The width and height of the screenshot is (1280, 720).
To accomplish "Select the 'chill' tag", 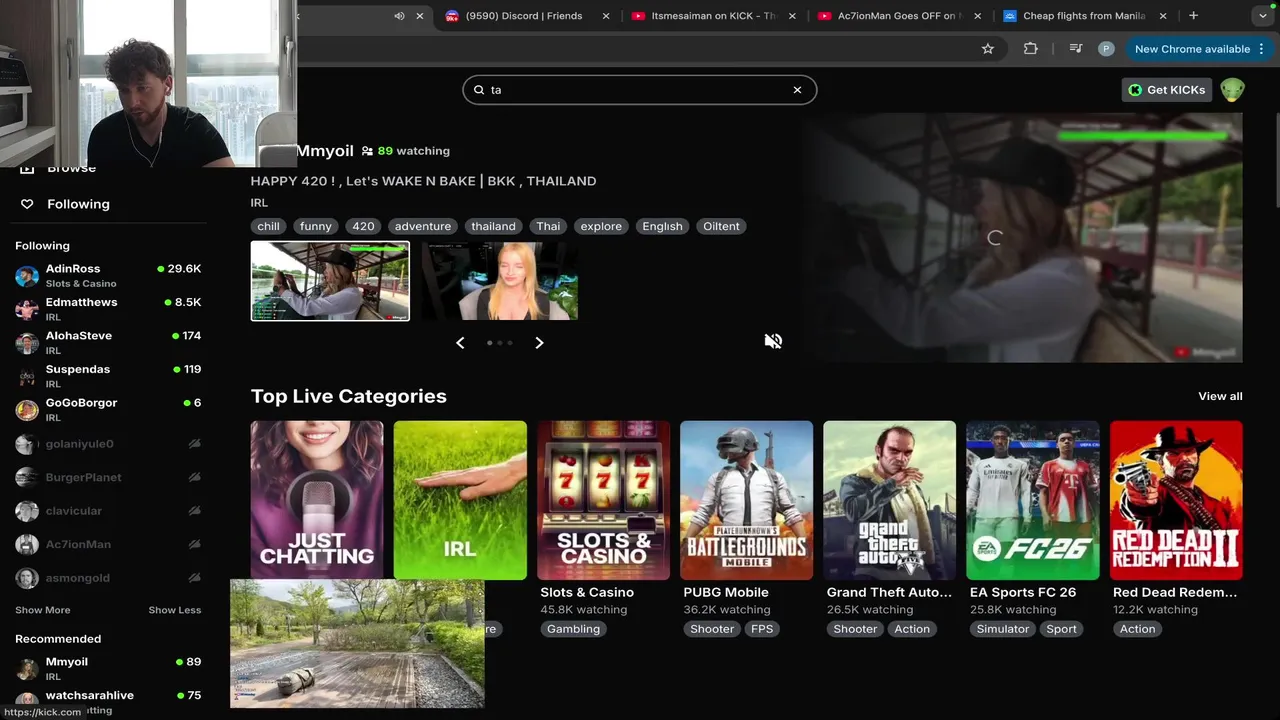I will 269,226.
